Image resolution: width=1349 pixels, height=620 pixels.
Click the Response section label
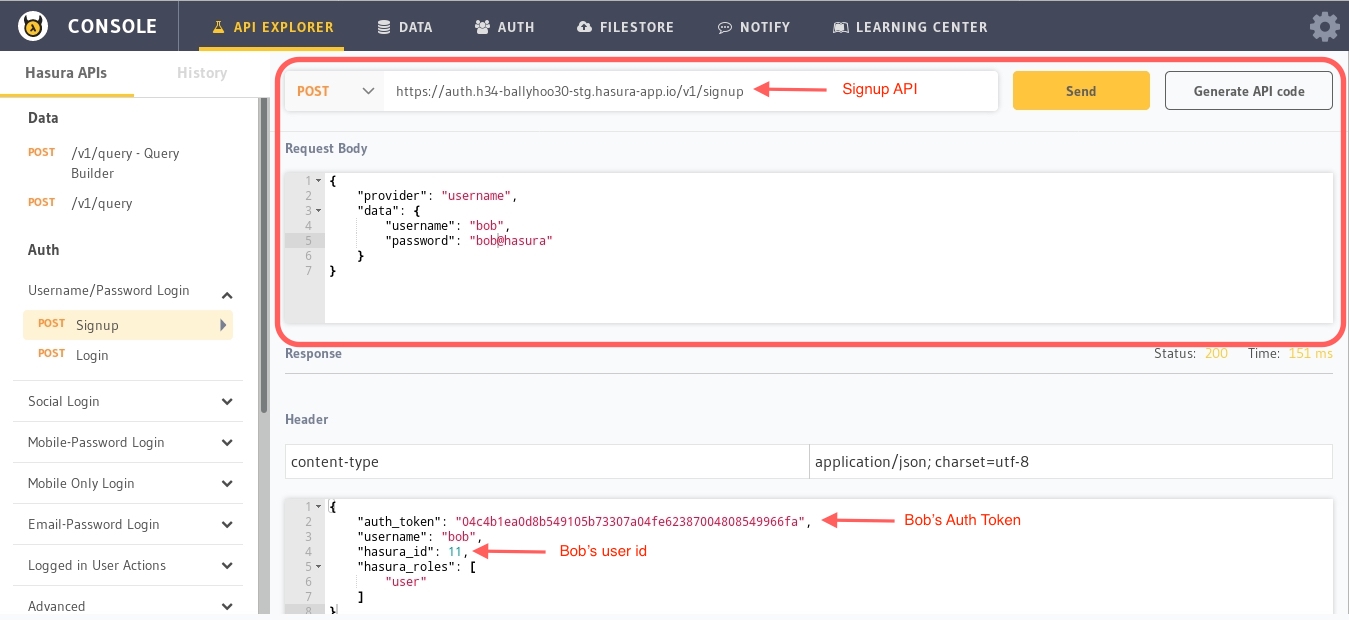pyautogui.click(x=313, y=353)
